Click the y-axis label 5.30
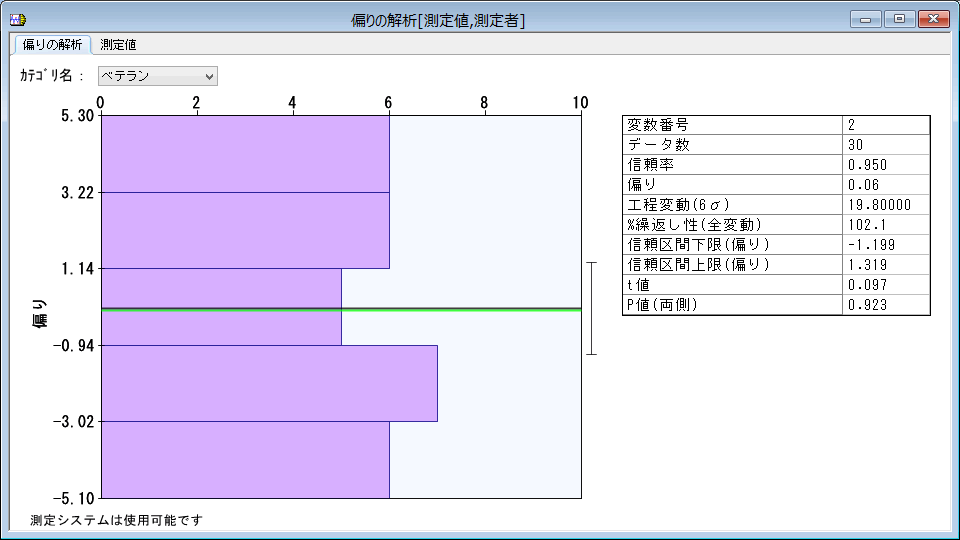The width and height of the screenshot is (960, 540). click(x=77, y=116)
